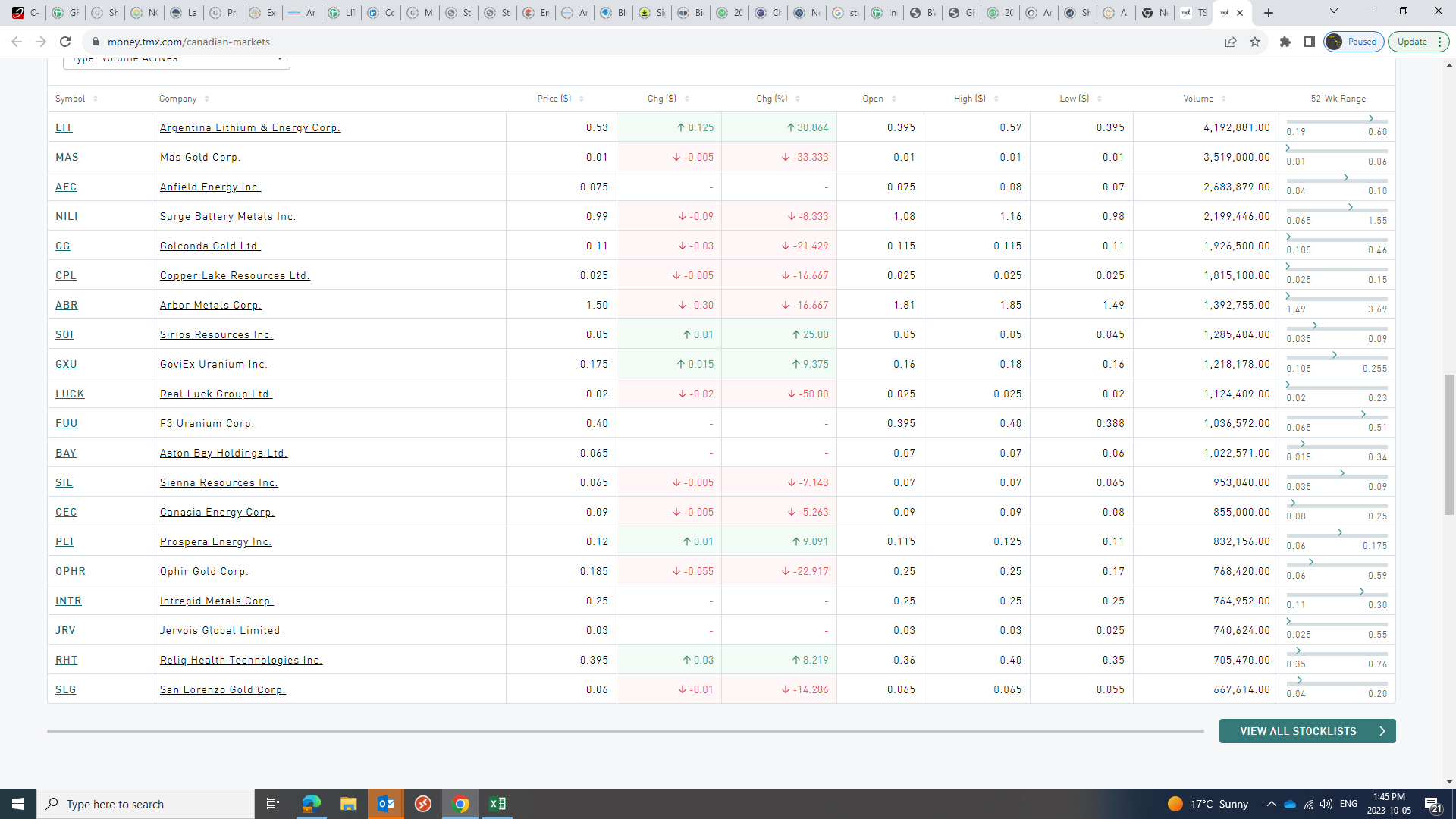The height and width of the screenshot is (819, 1456).
Task: Open the browser tab search chevron
Action: (x=1333, y=11)
